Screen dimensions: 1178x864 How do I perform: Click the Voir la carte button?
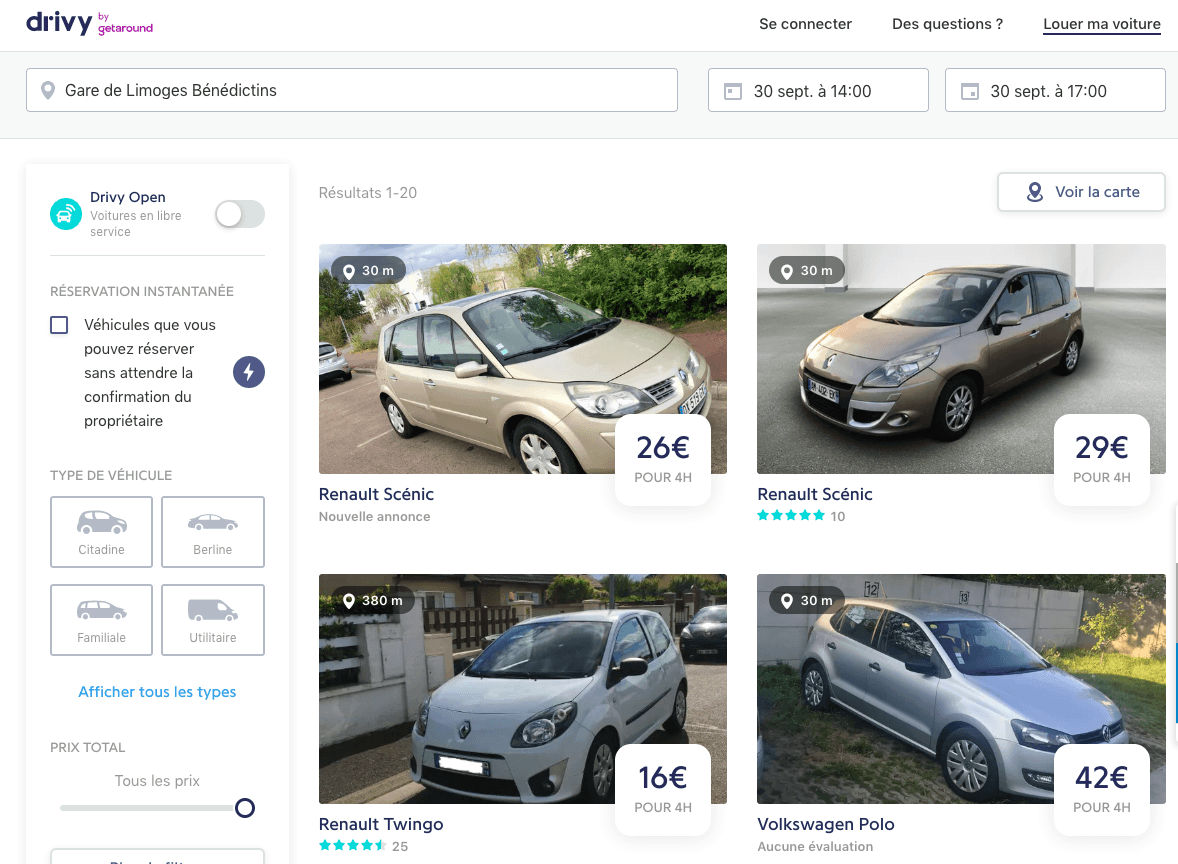(x=1081, y=192)
